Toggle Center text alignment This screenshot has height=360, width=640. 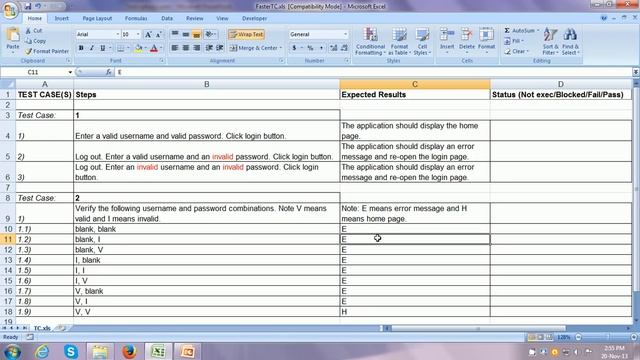point(186,48)
